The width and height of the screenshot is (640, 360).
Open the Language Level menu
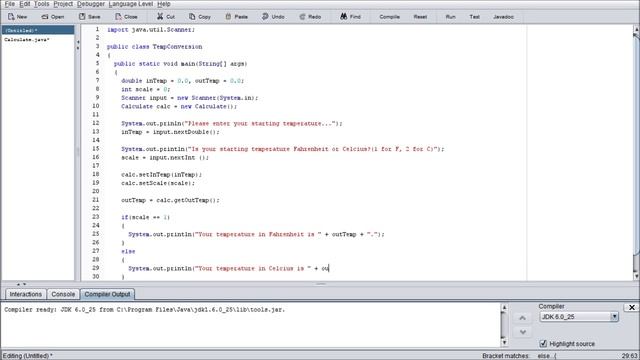point(131,4)
